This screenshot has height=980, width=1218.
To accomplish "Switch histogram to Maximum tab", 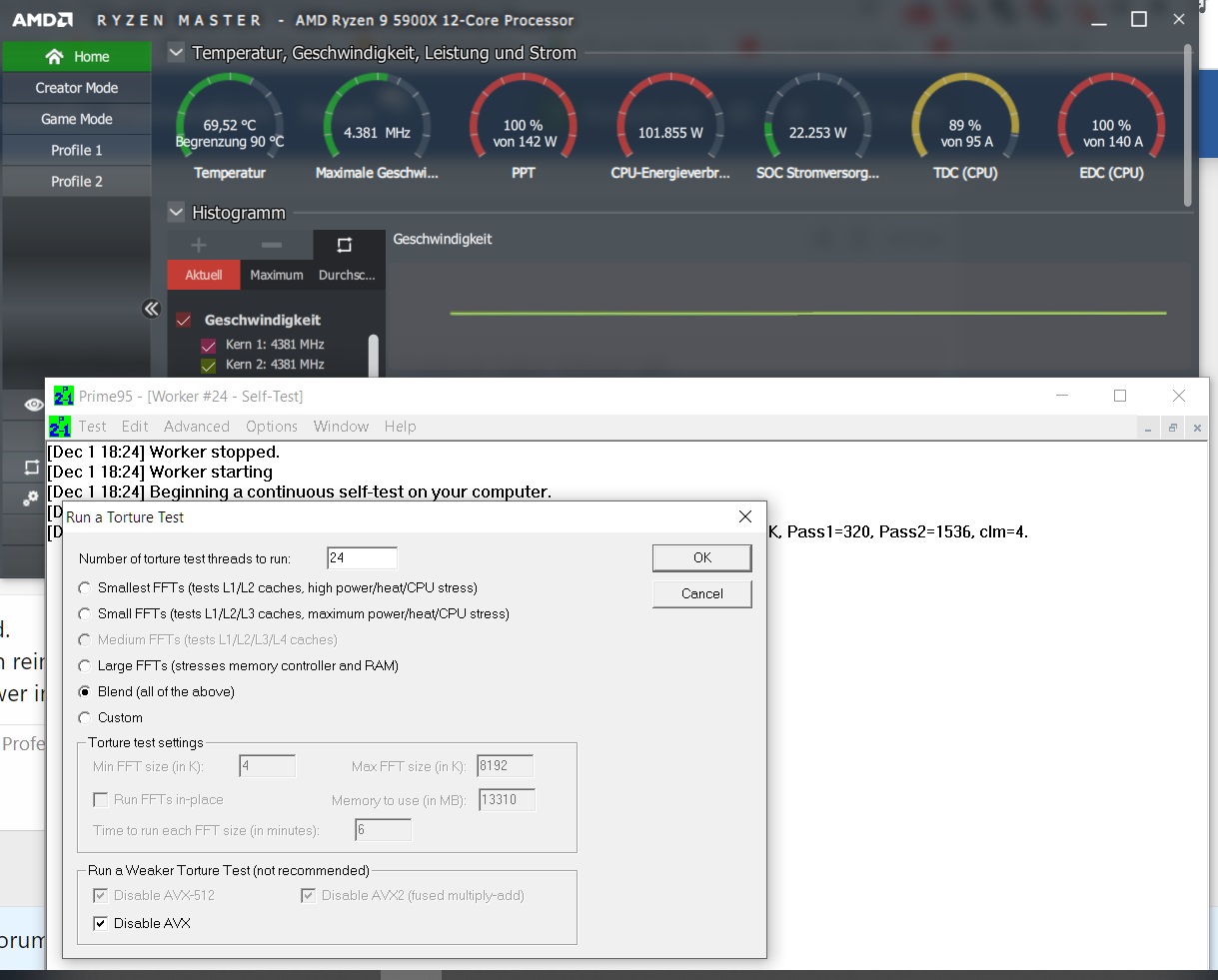I will tap(277, 275).
